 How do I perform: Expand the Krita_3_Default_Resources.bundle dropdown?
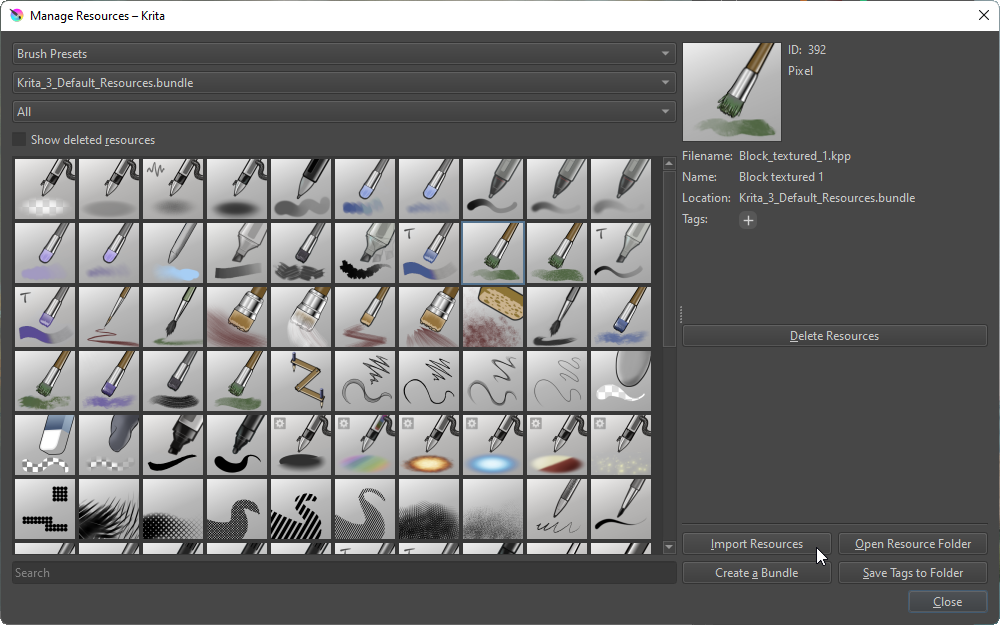coord(343,83)
